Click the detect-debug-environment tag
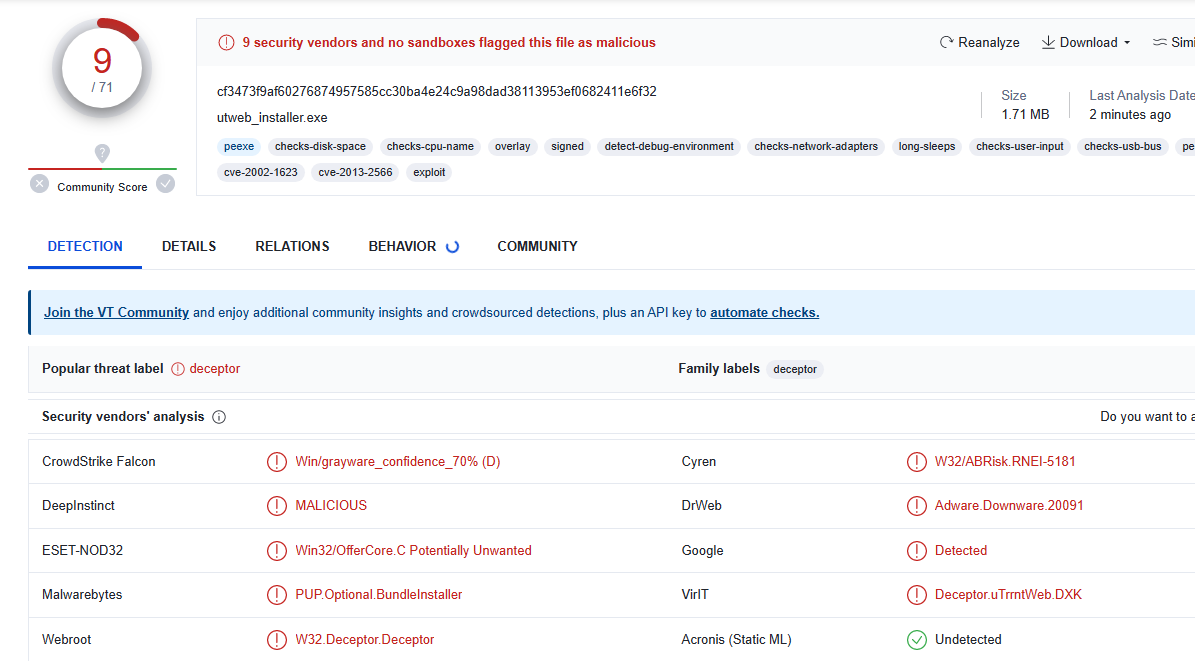This screenshot has width=1195, height=661. [x=669, y=146]
